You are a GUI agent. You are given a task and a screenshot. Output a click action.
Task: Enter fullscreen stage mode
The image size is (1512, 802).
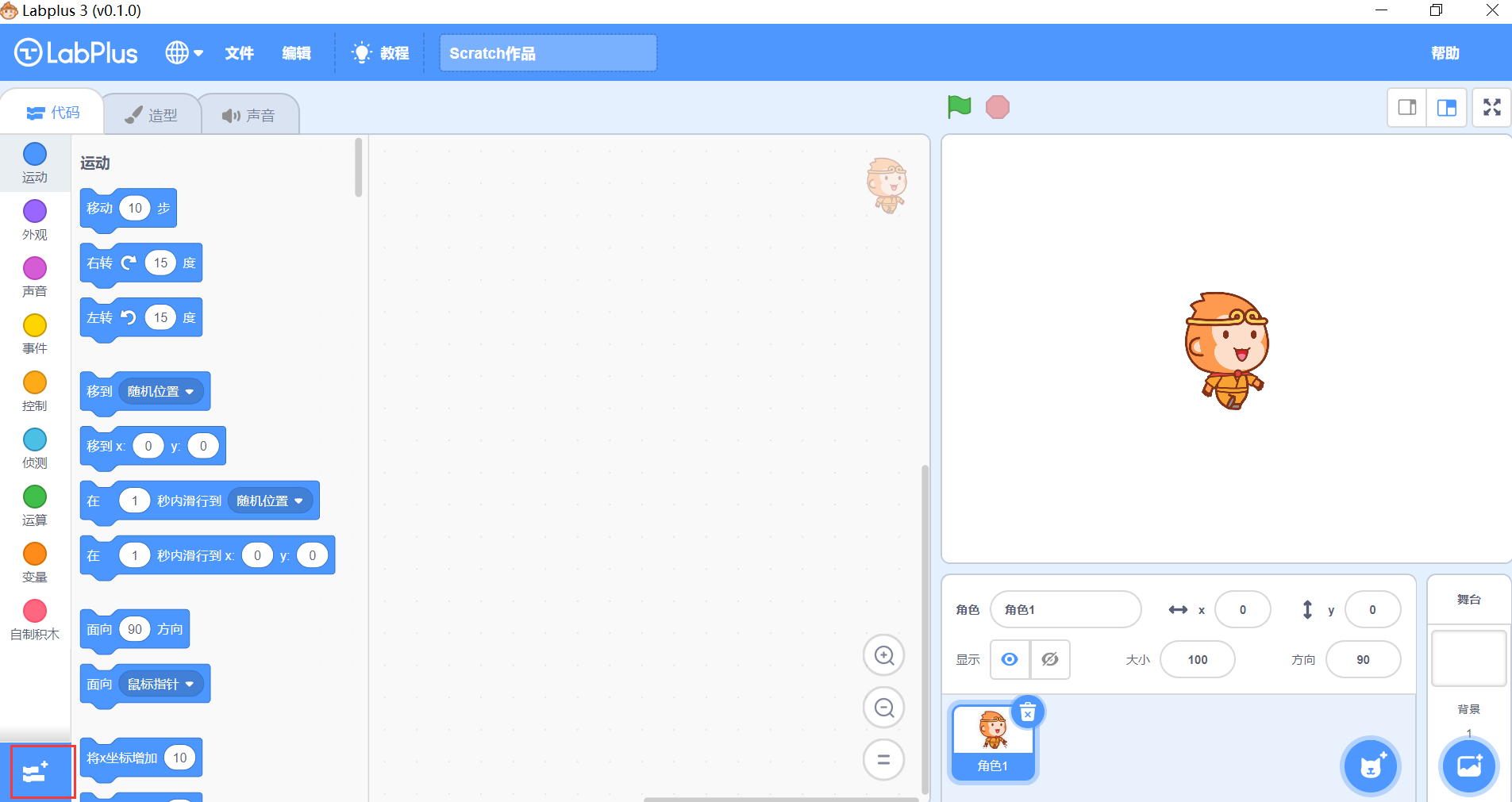(1492, 107)
